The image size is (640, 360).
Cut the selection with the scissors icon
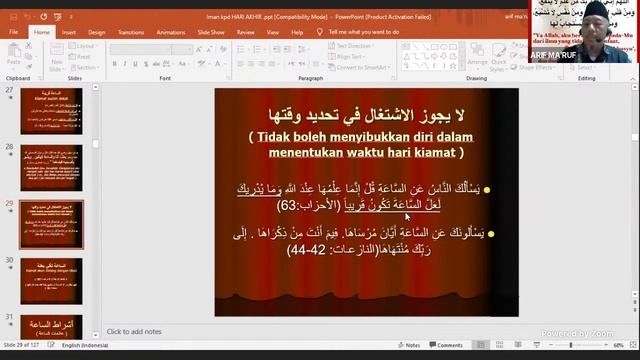click(x=29, y=46)
